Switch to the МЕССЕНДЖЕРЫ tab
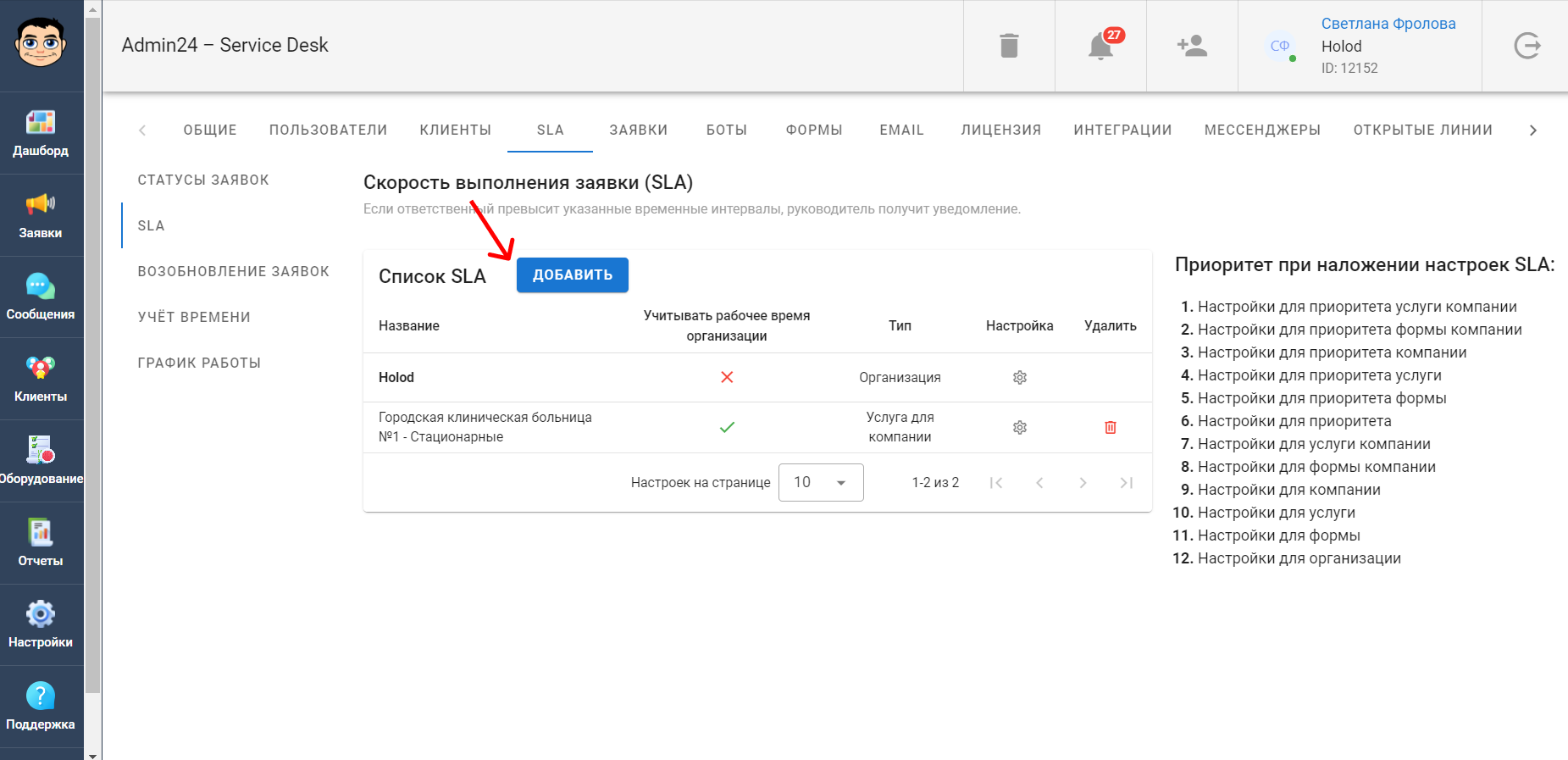The width and height of the screenshot is (1568, 760). click(x=1263, y=130)
